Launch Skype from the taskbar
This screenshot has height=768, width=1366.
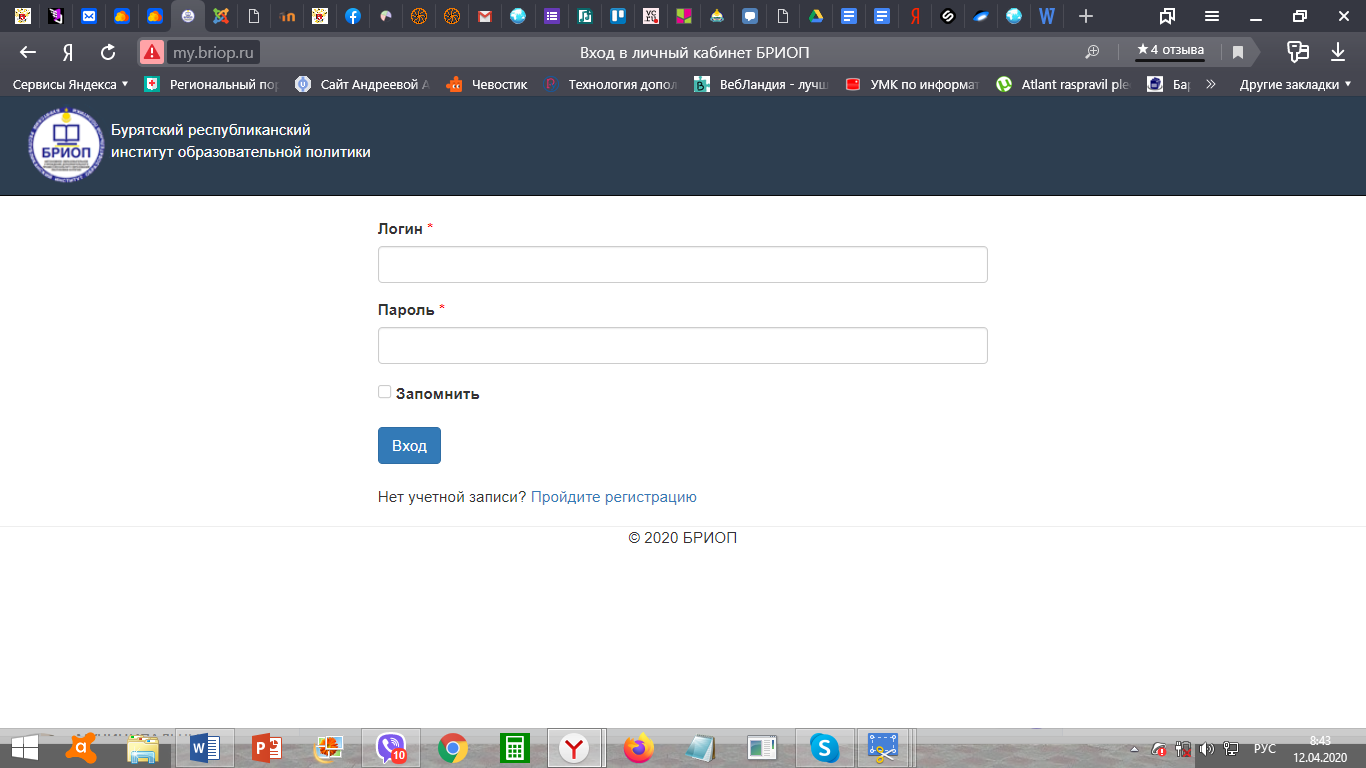coord(823,748)
